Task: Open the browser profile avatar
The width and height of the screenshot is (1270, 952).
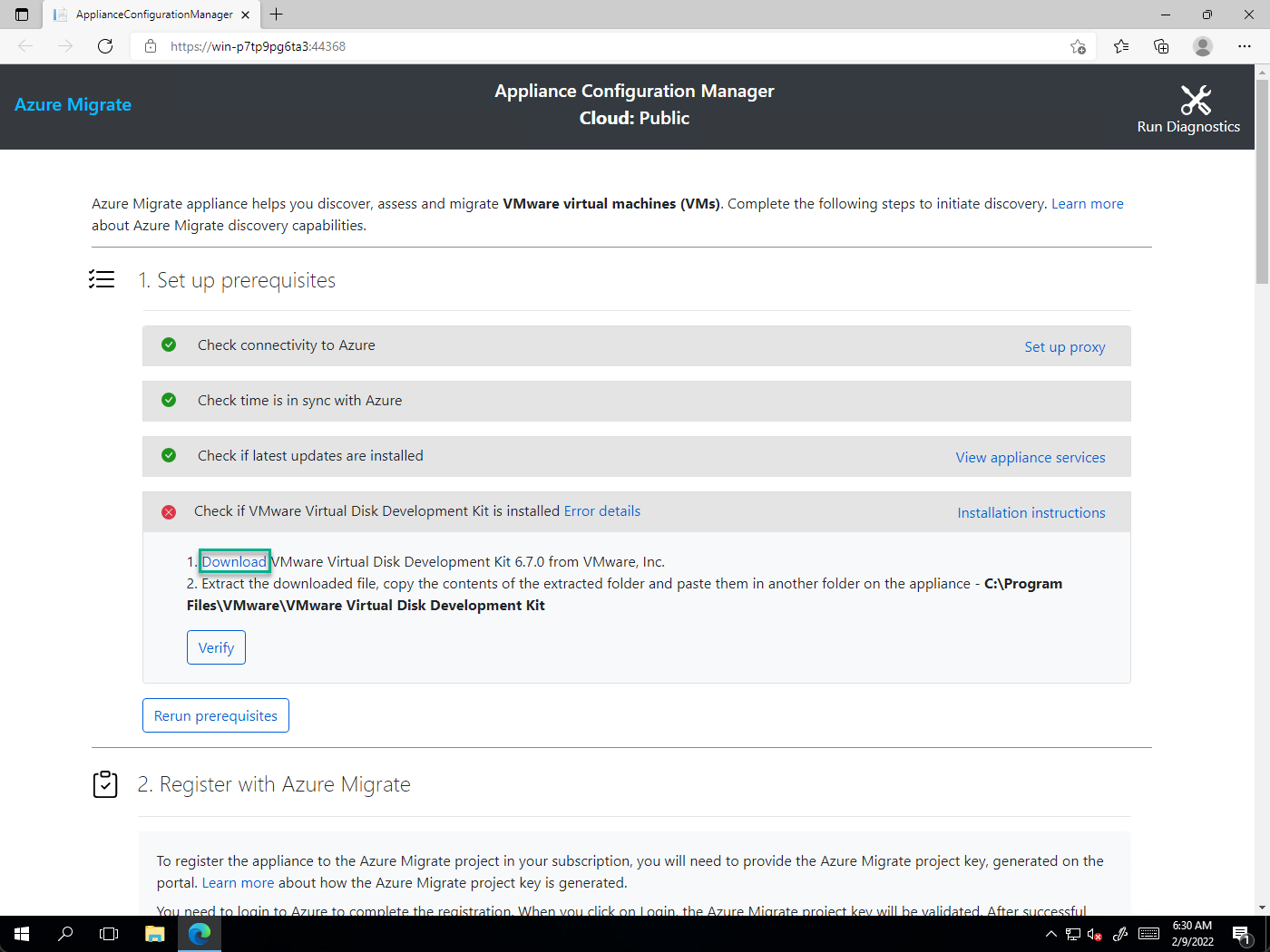Action: tap(1203, 46)
